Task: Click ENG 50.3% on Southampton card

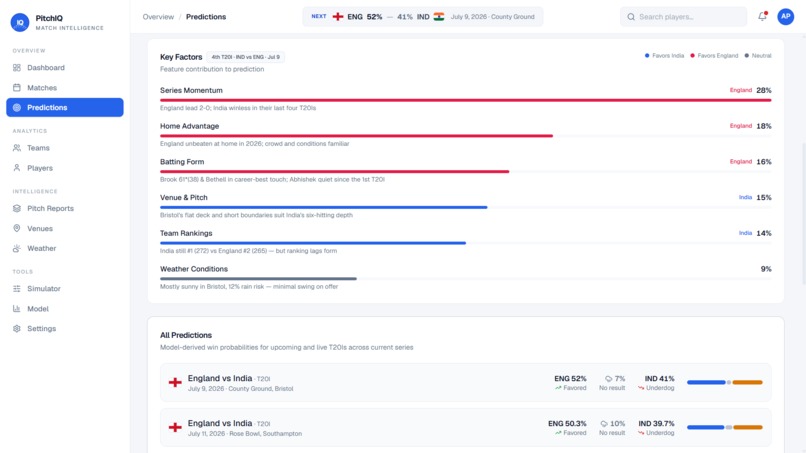Action: [x=567, y=424]
